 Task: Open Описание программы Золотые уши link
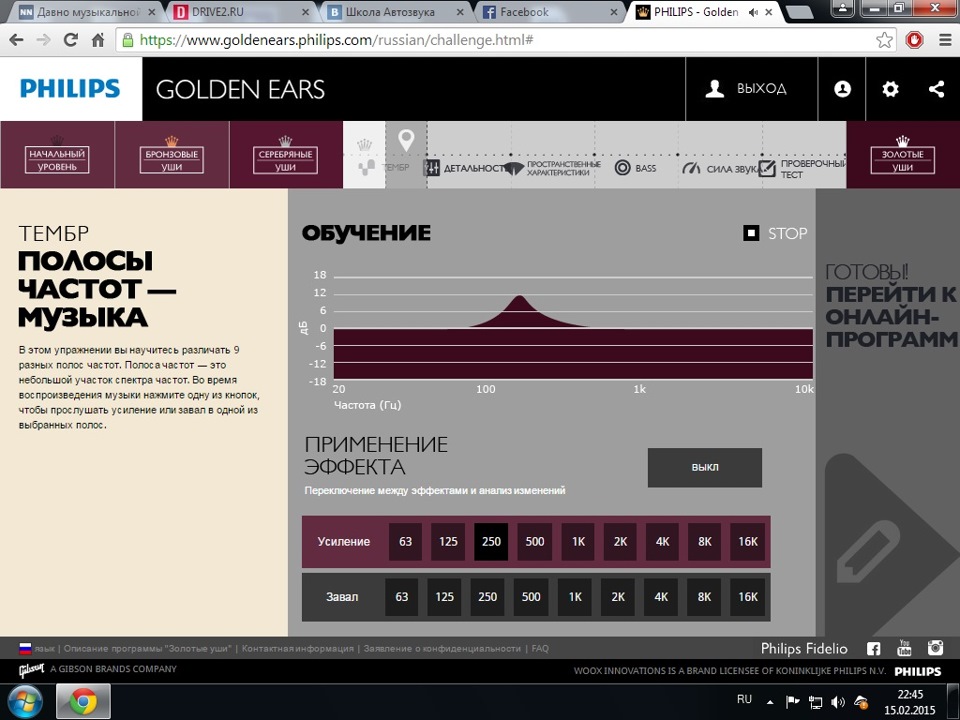(148, 648)
